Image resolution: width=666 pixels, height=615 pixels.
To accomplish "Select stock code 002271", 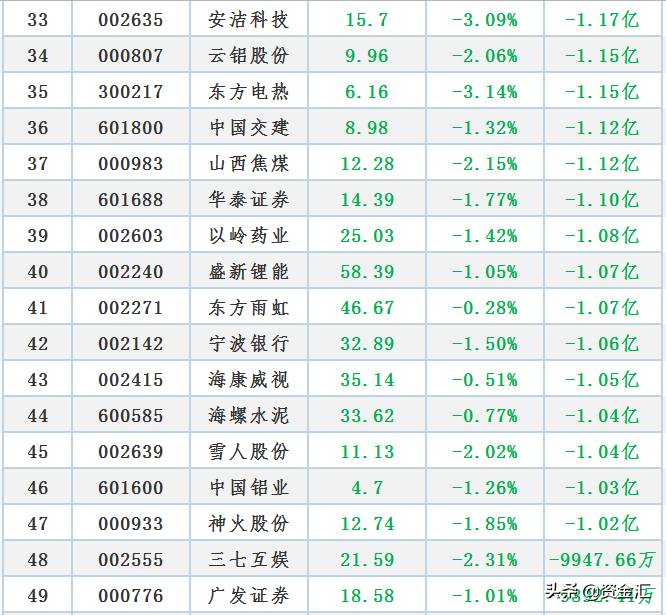I will click(x=131, y=308).
